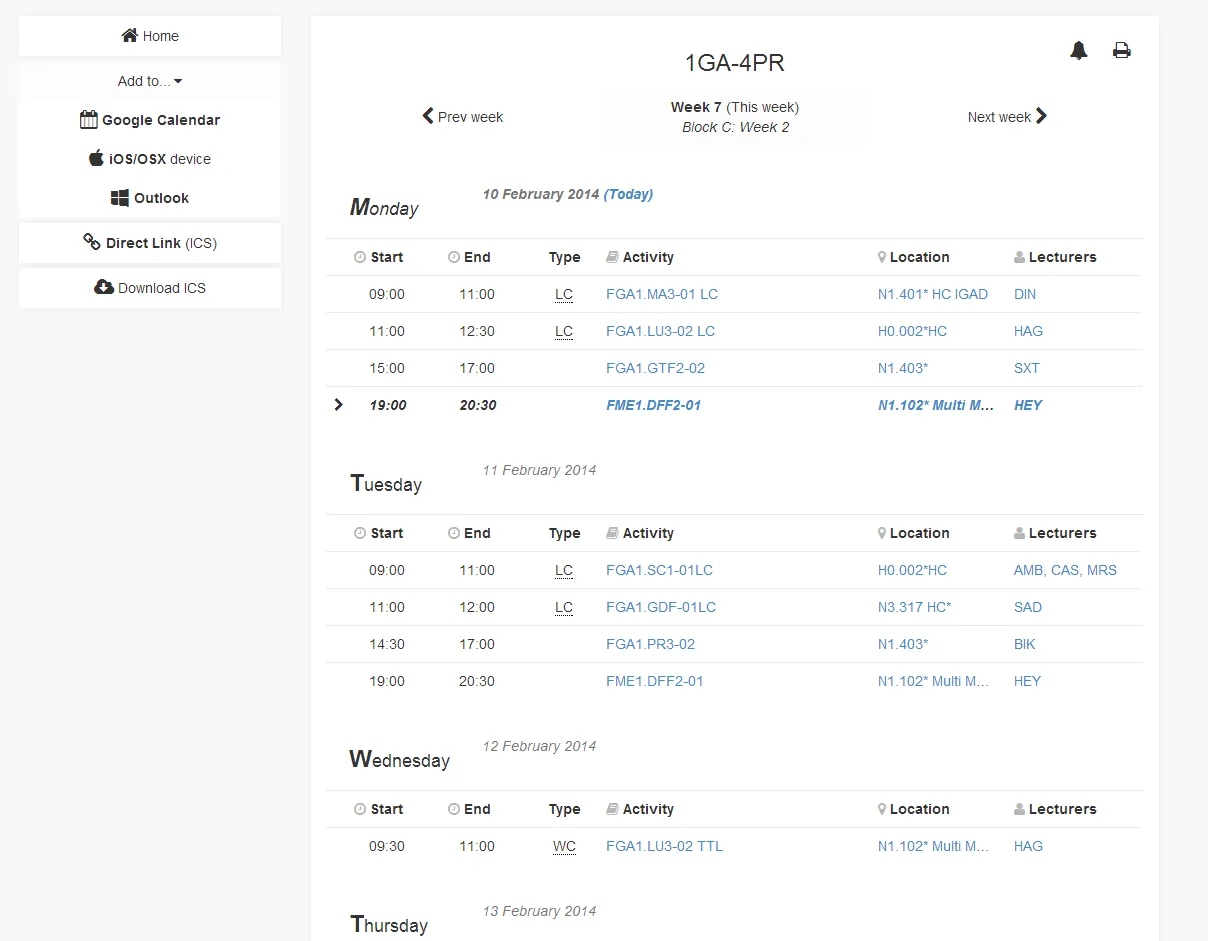Open location N3.317 HC*
1208x941 pixels.
914,607
